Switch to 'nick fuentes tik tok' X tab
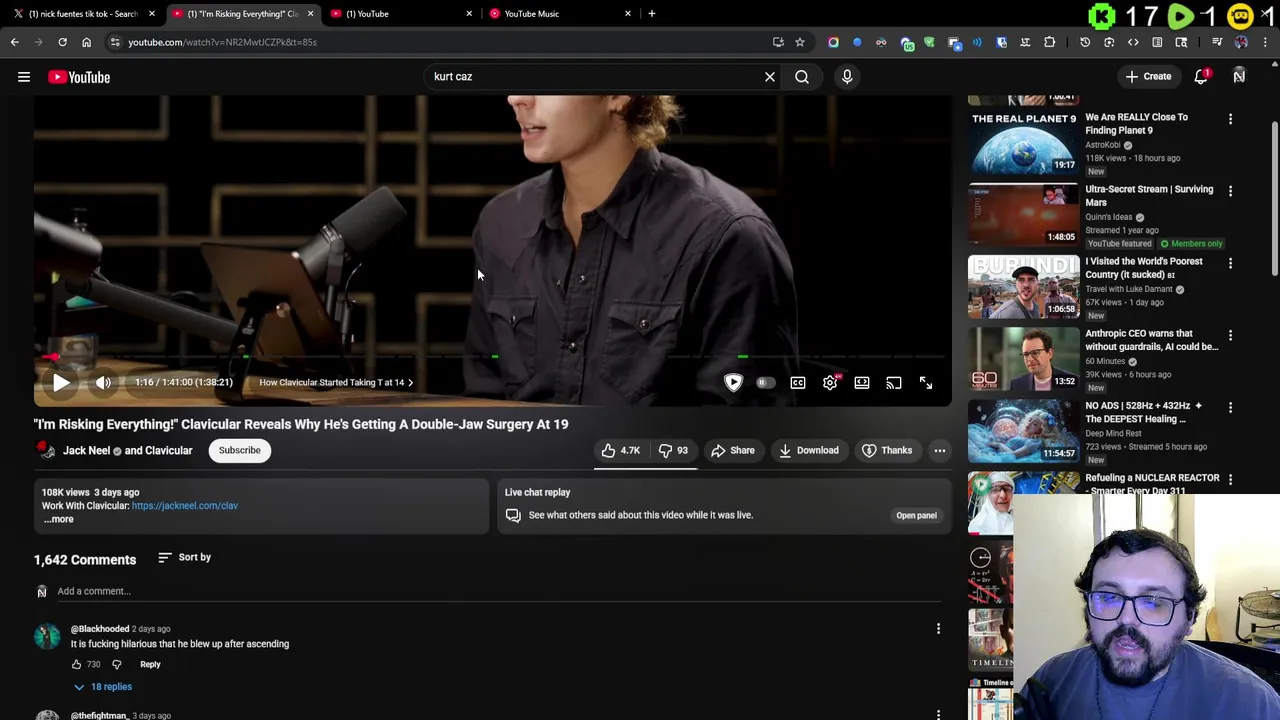The width and height of the screenshot is (1280, 720). [x=82, y=14]
